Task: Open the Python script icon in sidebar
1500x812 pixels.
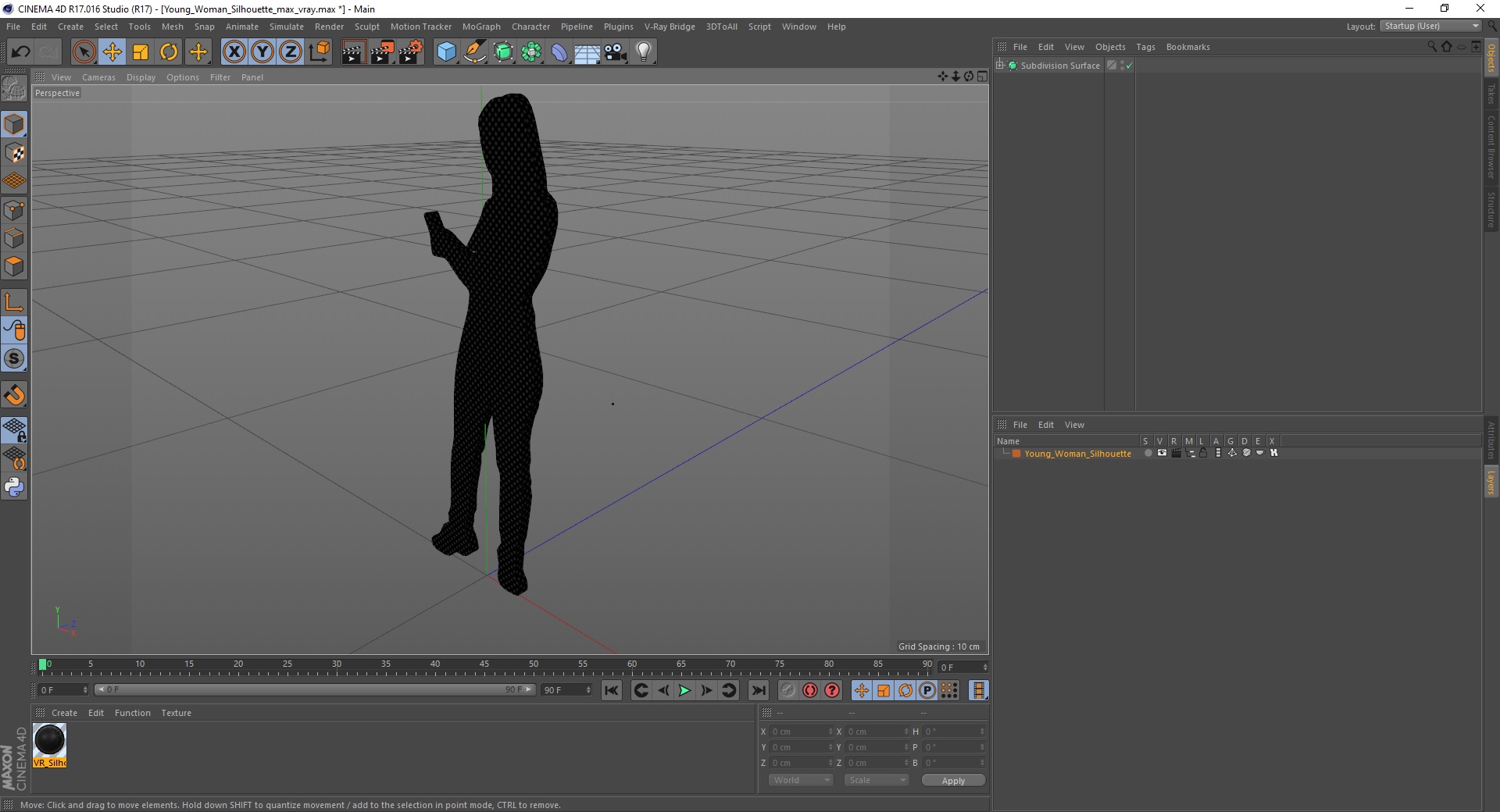Action: 14,487
